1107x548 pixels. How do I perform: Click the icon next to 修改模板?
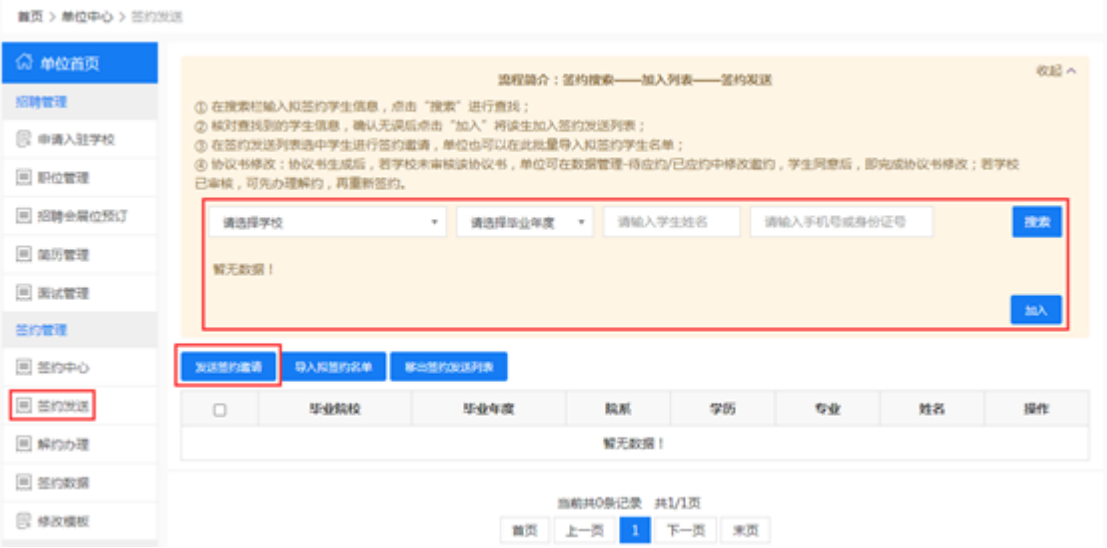[24, 521]
